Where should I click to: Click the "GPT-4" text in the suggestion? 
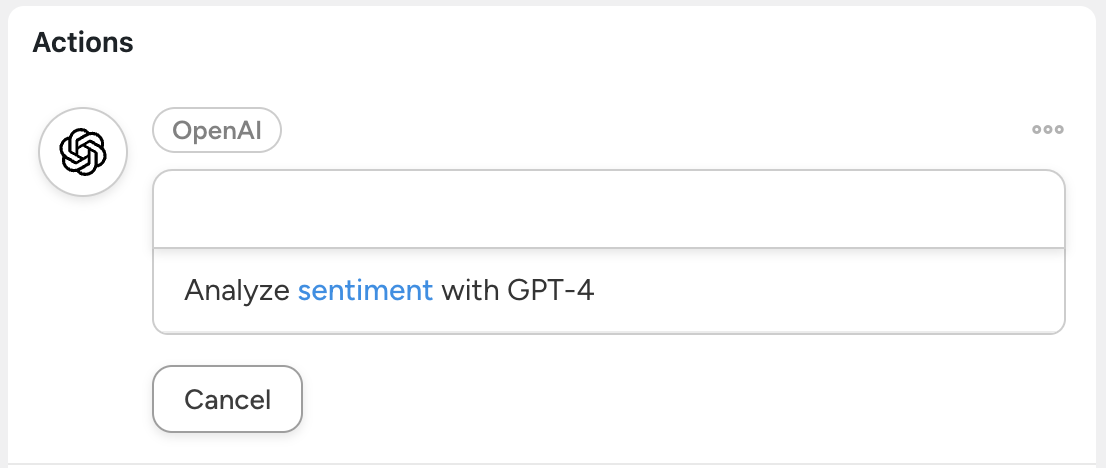pos(551,291)
